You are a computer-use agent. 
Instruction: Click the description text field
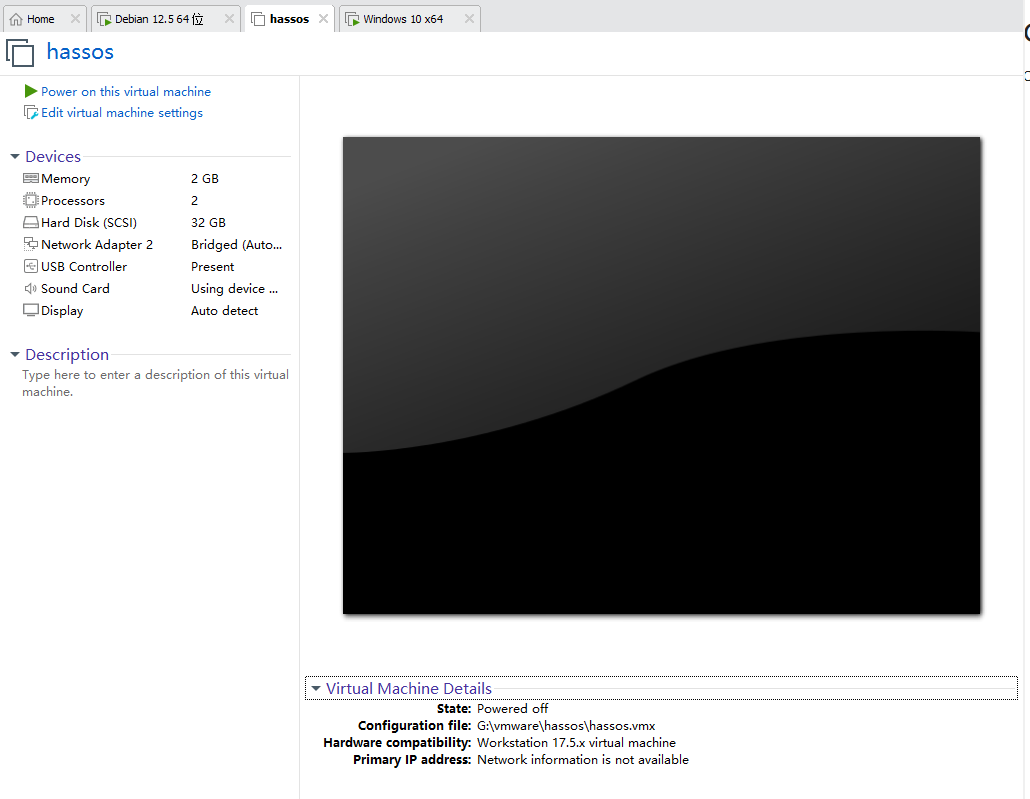155,382
